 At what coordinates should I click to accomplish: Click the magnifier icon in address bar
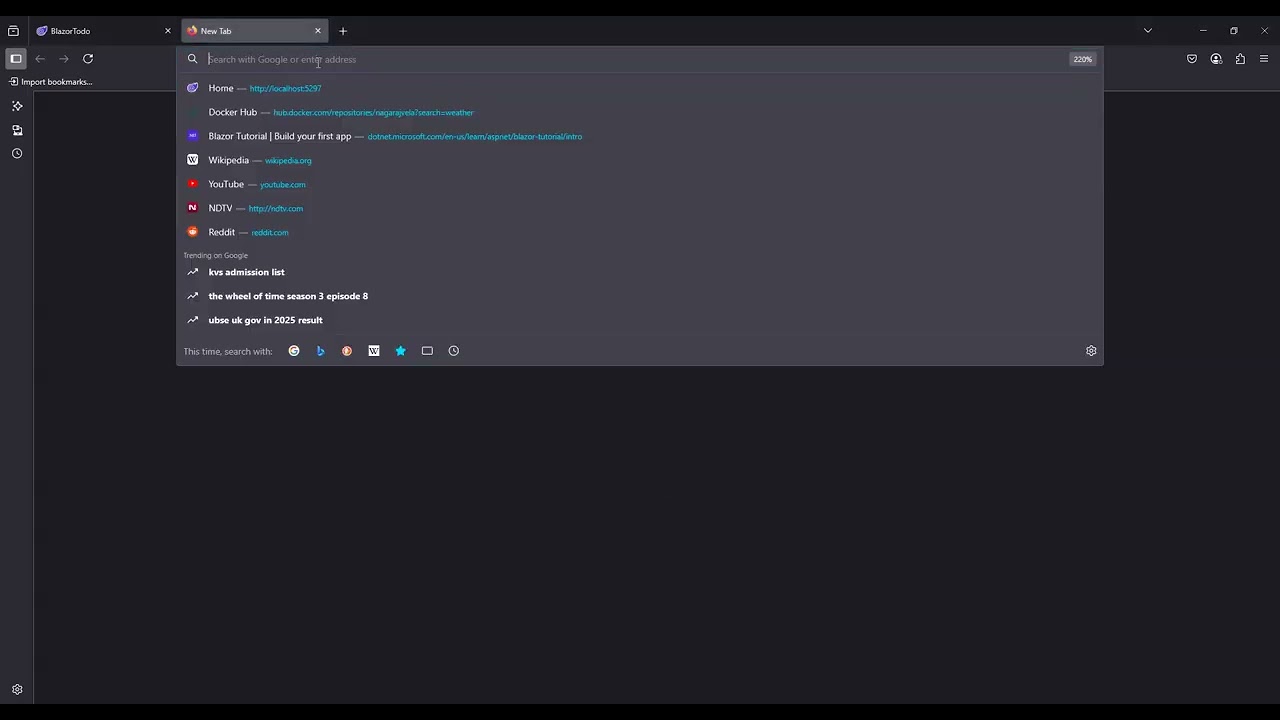point(193,59)
